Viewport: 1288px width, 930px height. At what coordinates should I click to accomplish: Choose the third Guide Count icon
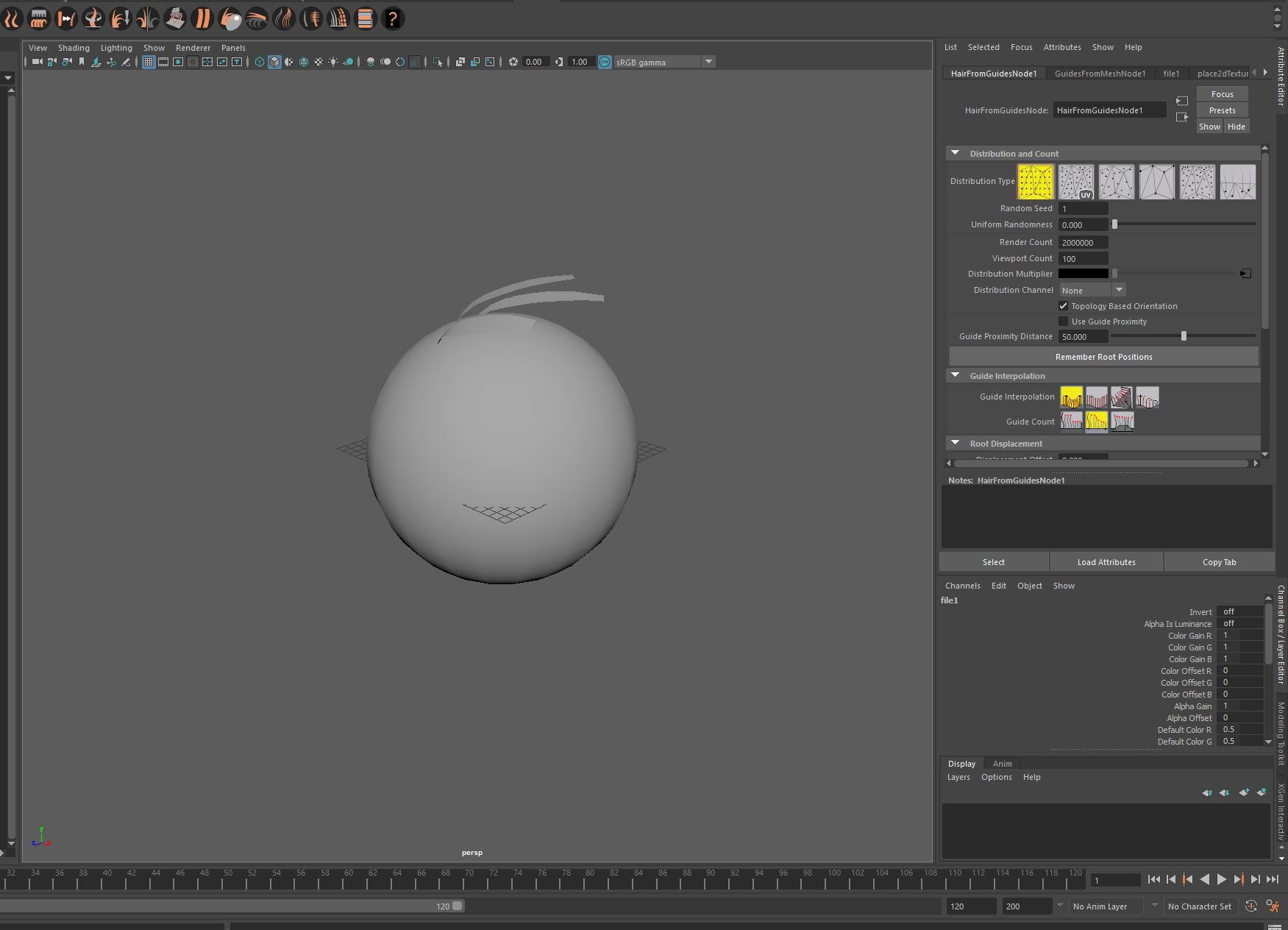tap(1122, 421)
